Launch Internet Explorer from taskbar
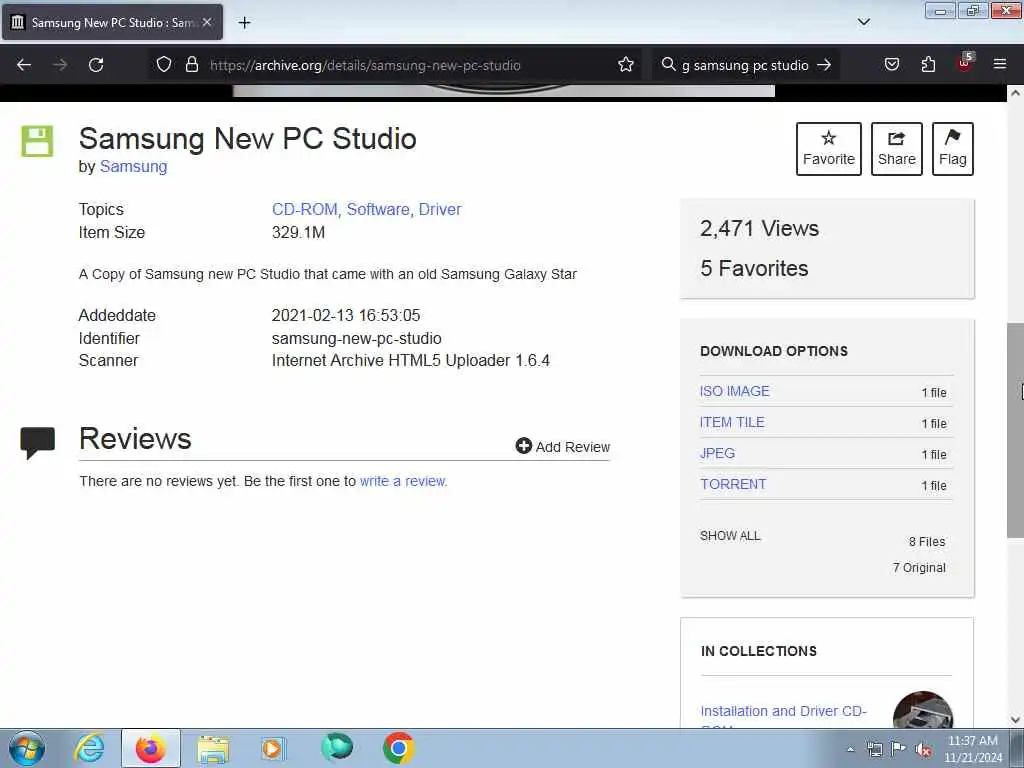Viewport: 1024px width, 768px height. 89,748
